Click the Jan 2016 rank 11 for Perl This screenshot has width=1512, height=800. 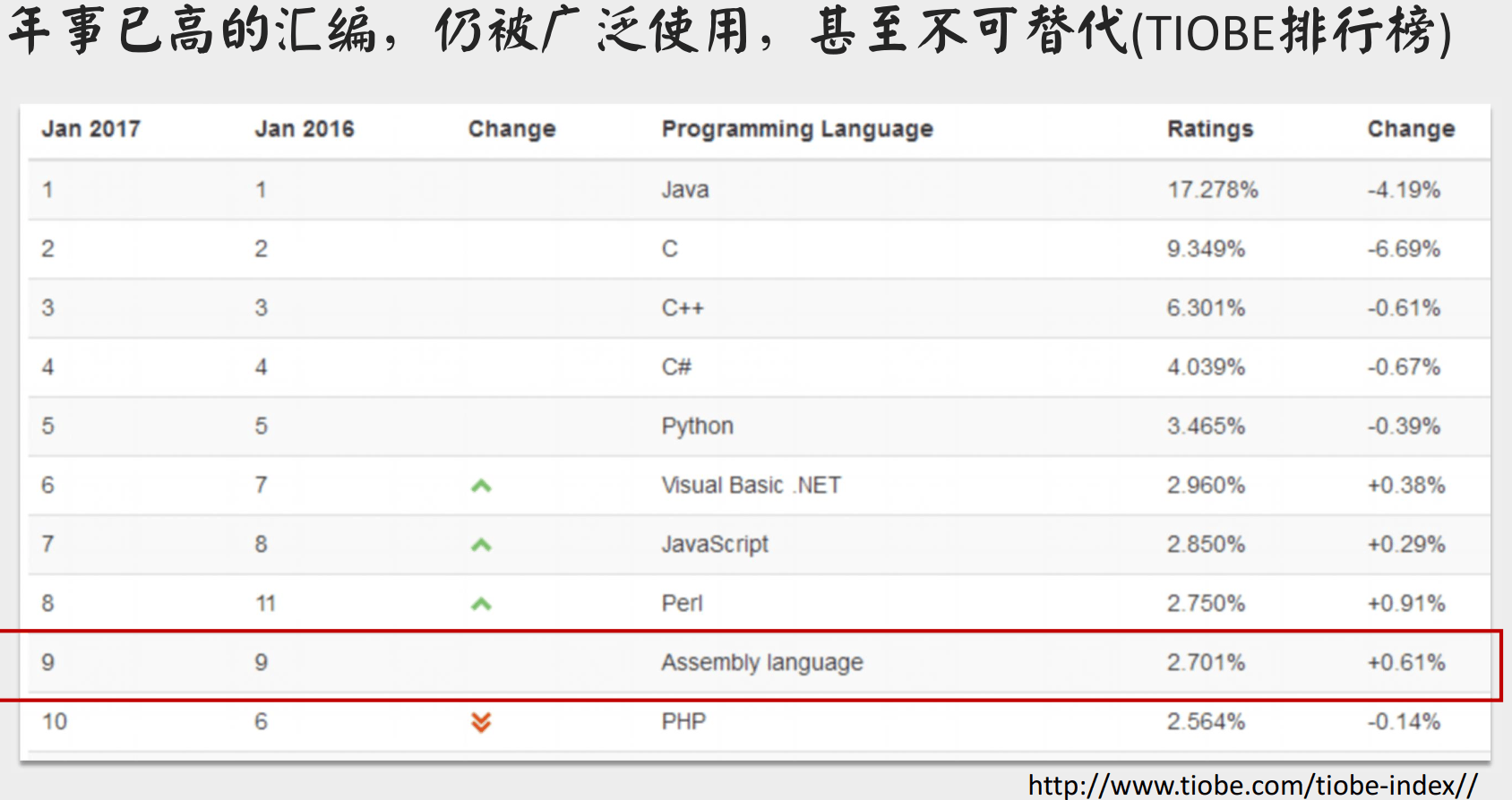[x=265, y=604]
